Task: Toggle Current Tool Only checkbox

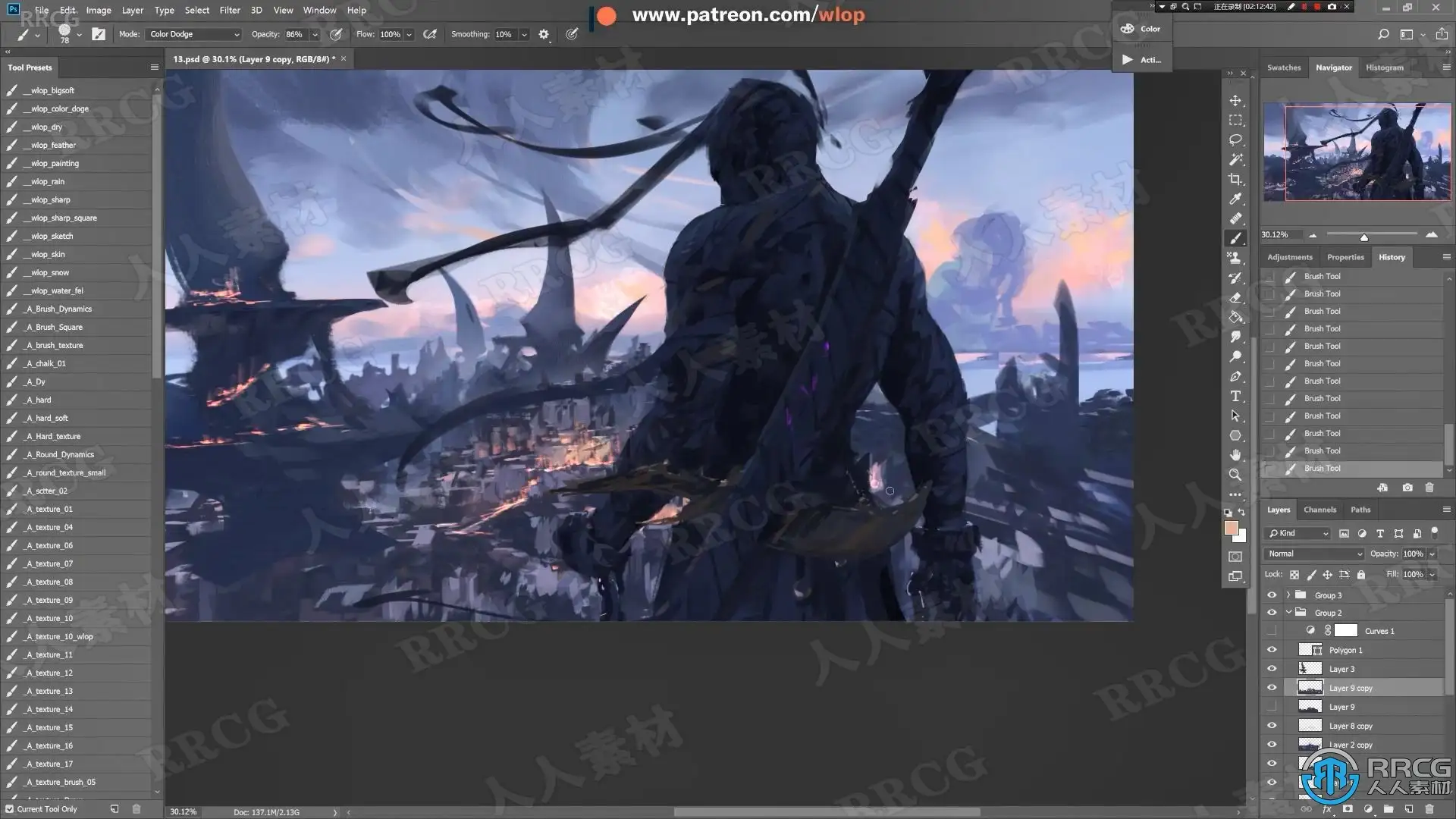Action: (x=10, y=809)
